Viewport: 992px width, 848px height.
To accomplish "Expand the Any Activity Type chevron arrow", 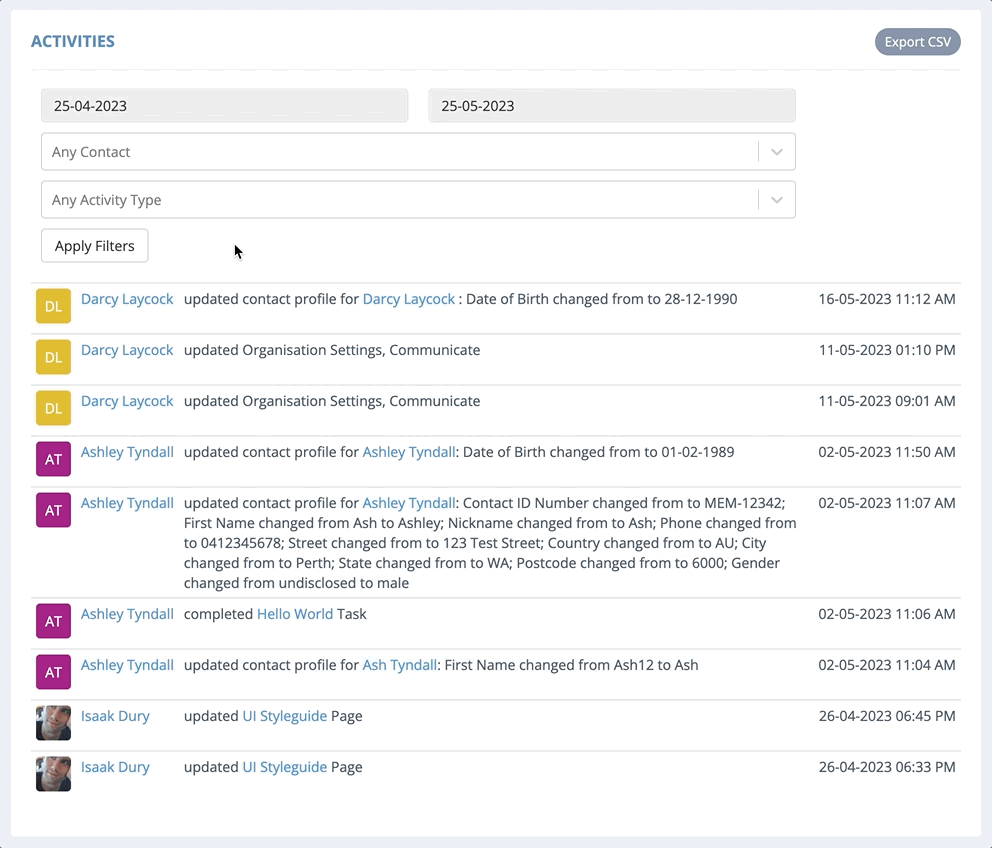I will click(x=777, y=200).
